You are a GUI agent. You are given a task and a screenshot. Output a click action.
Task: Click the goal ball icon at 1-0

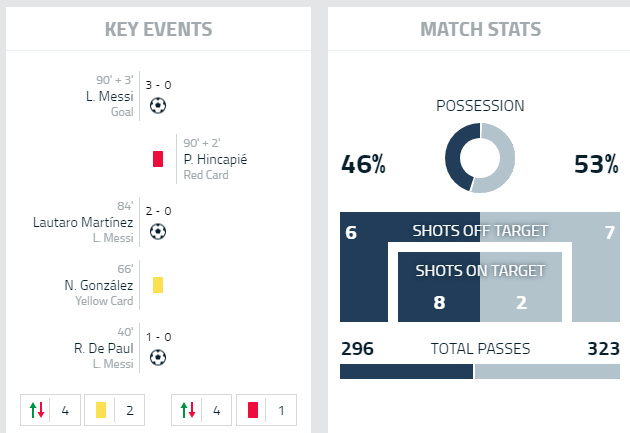[158, 357]
